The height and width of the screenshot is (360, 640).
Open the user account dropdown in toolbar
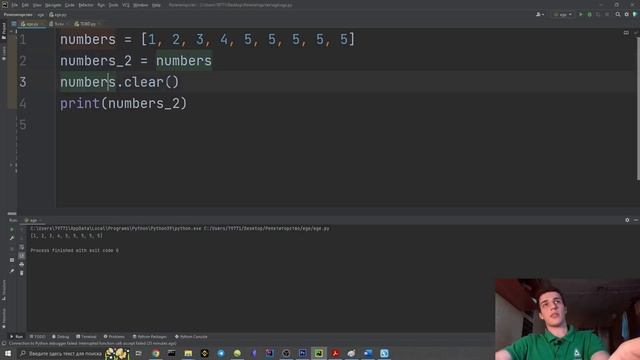[x=540, y=15]
